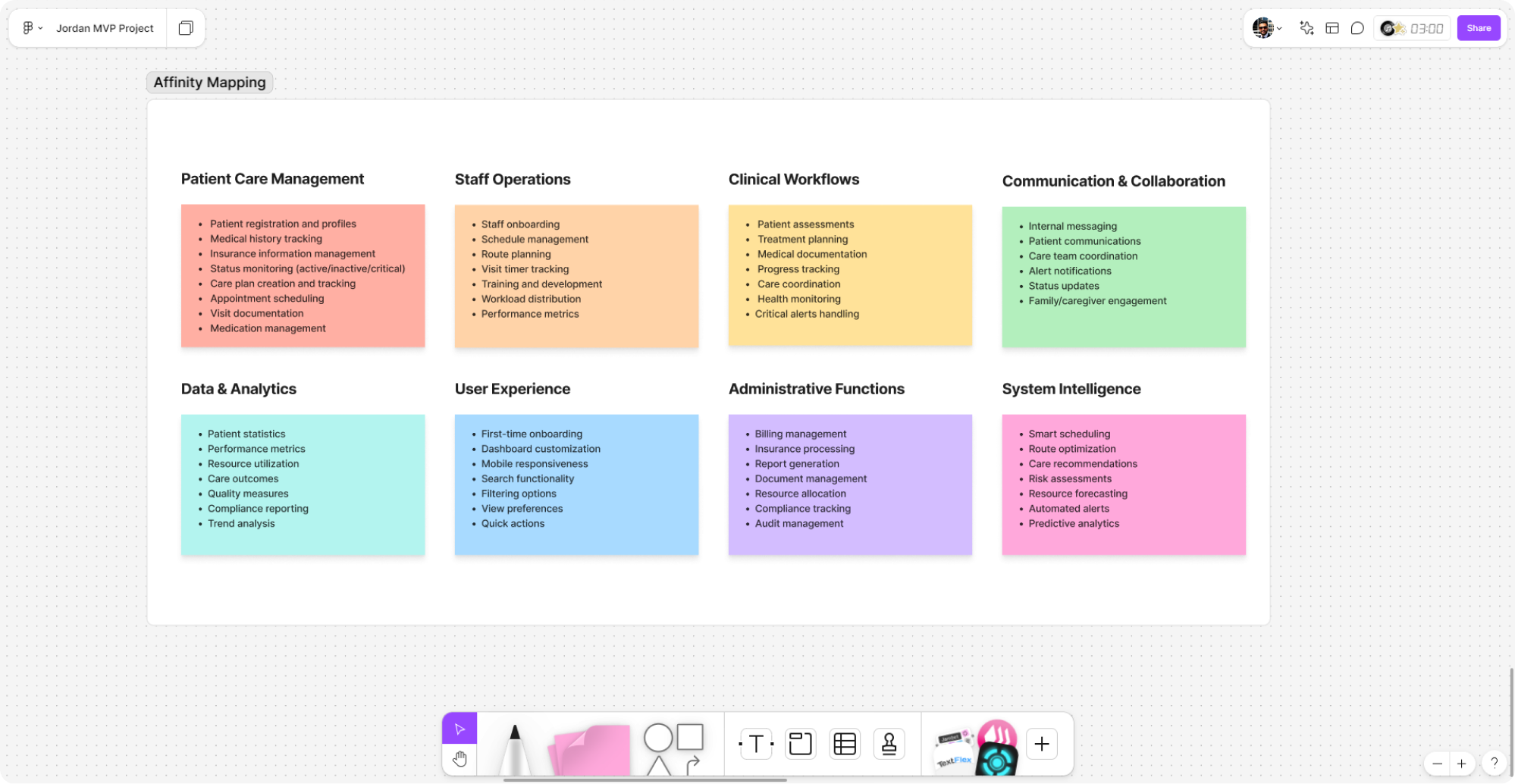Expand the main menu chevron arrow
The width and height of the screenshot is (1515, 784).
[x=40, y=28]
